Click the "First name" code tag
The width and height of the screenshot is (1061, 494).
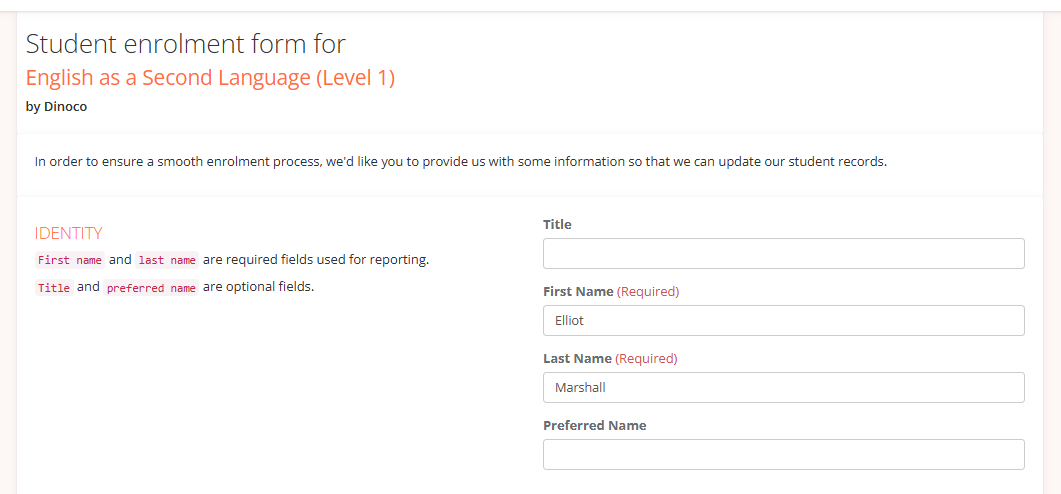70,260
